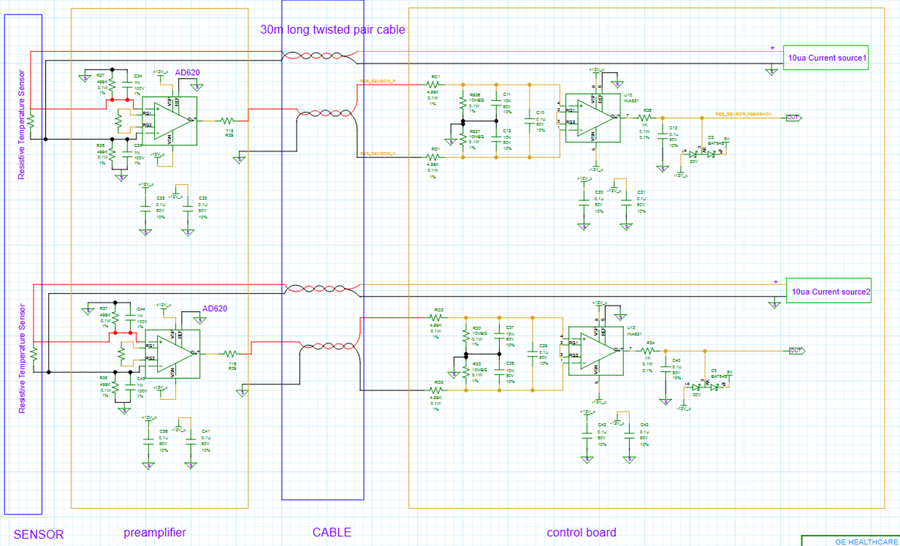The height and width of the screenshot is (546, 900).
Task: Click the 'control board' section label
Action: click(581, 532)
